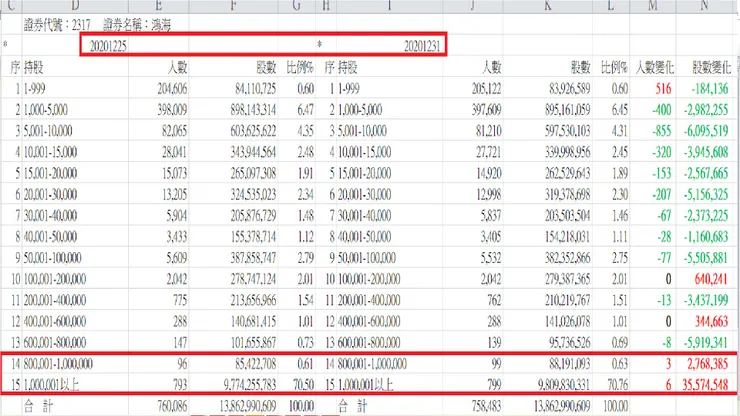This screenshot has height=416, width=740.
Task: Click share change value -6,095,519
Action: (706, 131)
